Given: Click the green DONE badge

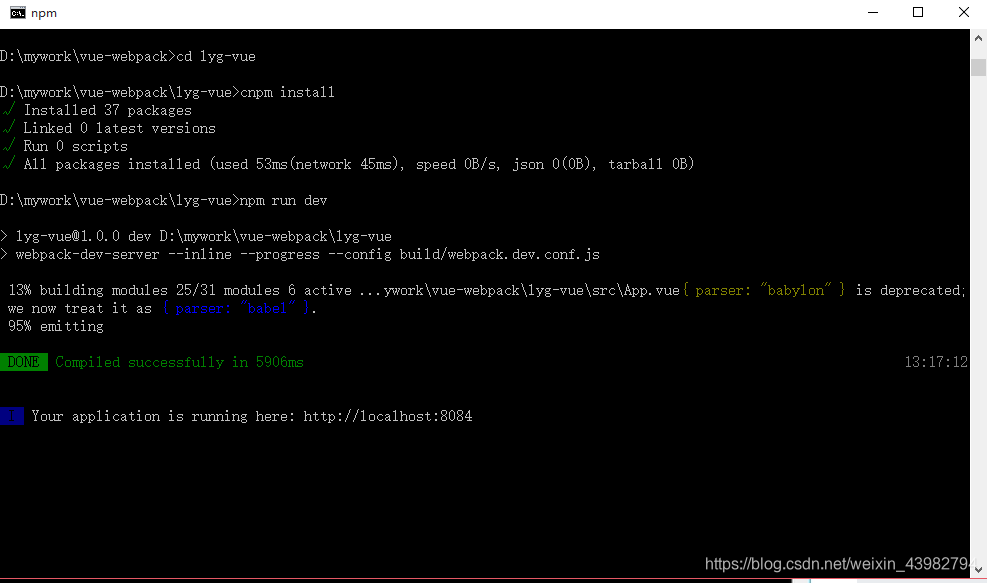Looking at the screenshot, I should click(24, 362).
